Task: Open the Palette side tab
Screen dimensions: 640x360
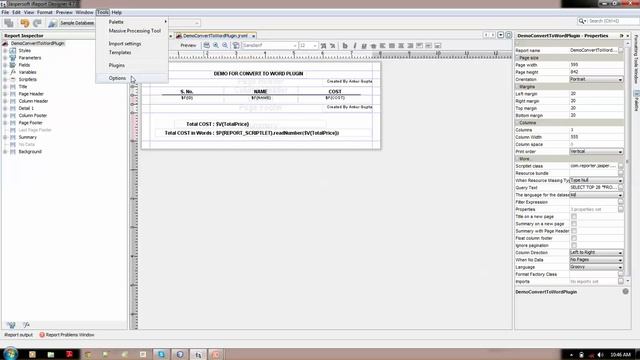Action: pos(636,100)
